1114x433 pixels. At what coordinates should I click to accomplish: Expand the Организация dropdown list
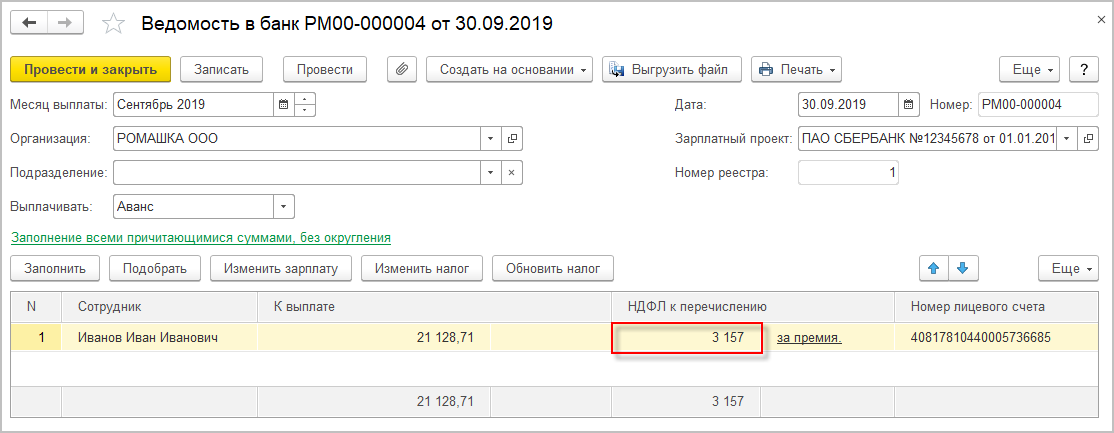[x=490, y=139]
